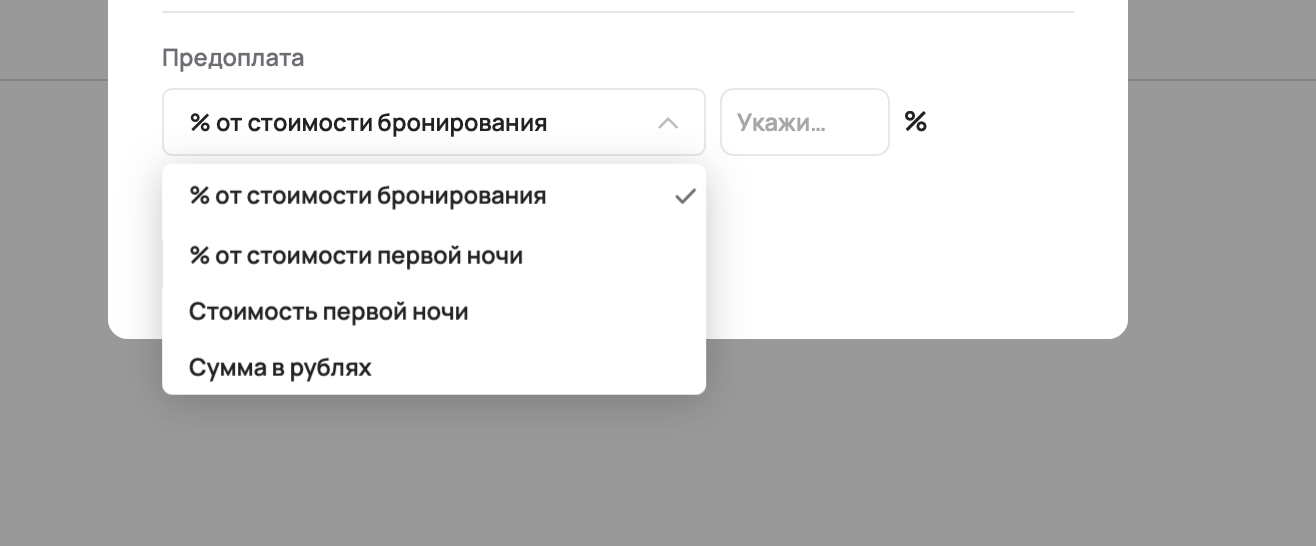Click the dimmed strip above the line, right of dialog
The width and height of the screenshot is (1316, 546).
click(x=1220, y=40)
